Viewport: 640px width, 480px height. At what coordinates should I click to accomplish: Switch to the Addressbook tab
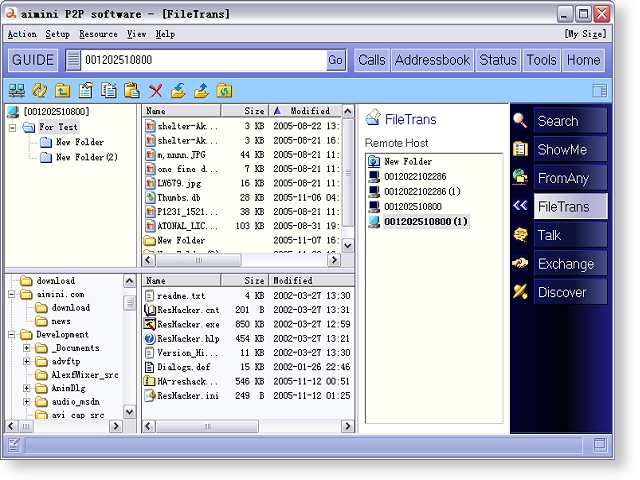tap(432, 60)
